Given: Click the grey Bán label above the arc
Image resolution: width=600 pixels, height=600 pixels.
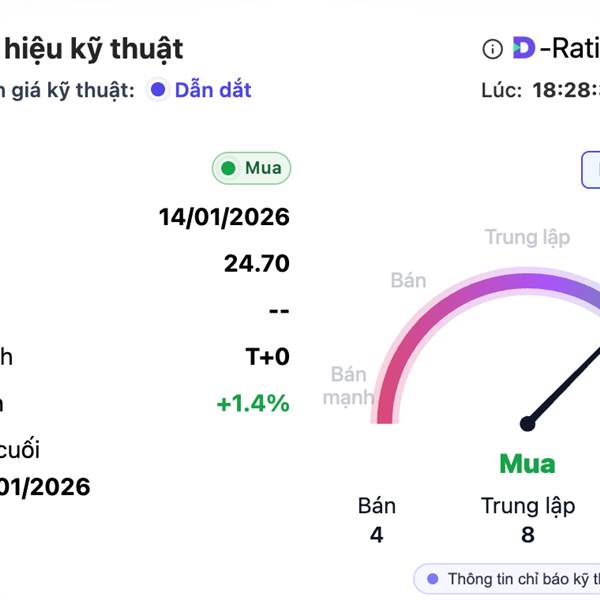Looking at the screenshot, I should pos(408,280).
